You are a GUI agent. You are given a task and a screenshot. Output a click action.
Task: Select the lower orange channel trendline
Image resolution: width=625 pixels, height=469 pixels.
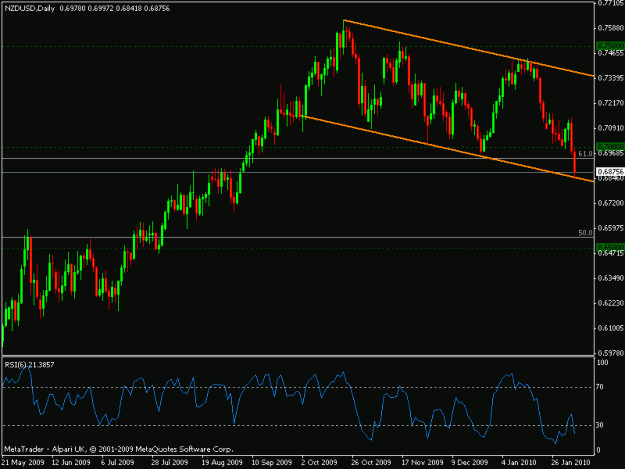click(448, 149)
